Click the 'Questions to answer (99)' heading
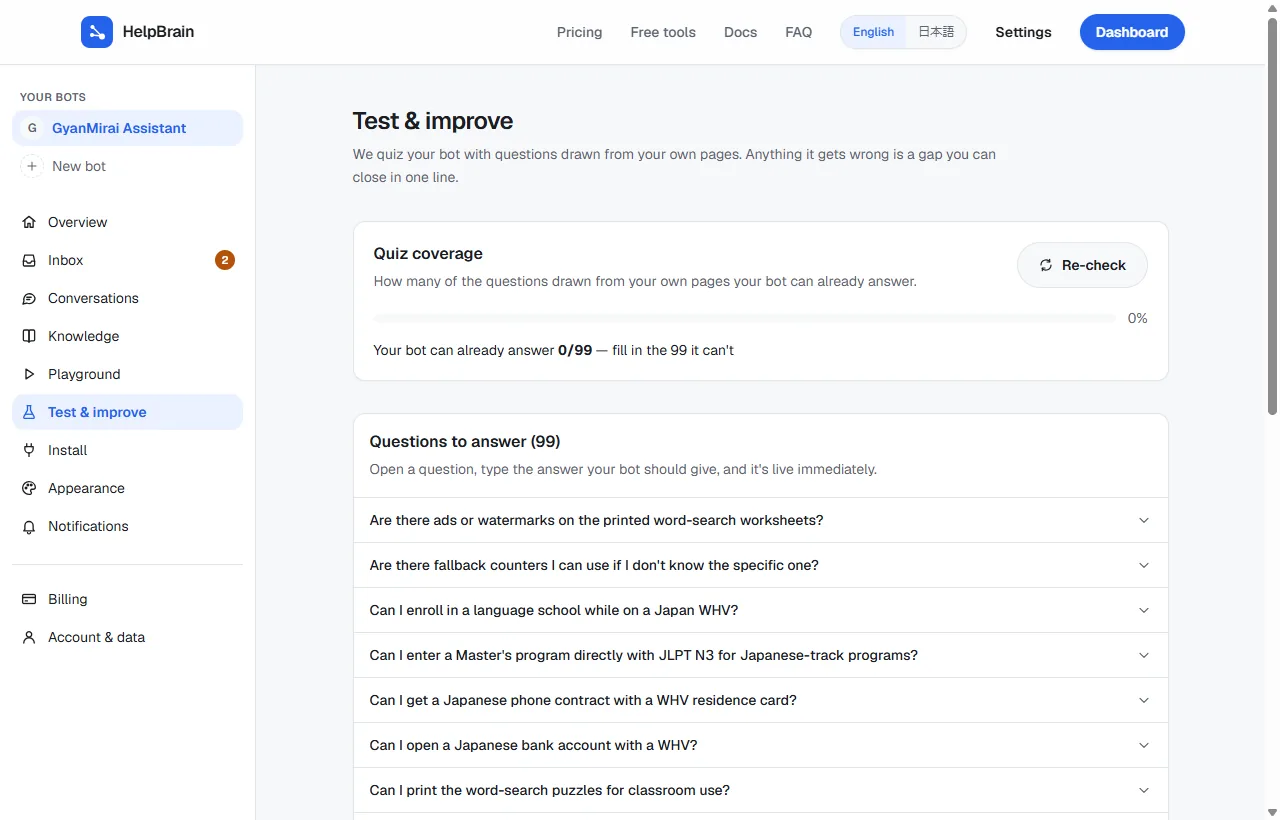 coord(465,441)
